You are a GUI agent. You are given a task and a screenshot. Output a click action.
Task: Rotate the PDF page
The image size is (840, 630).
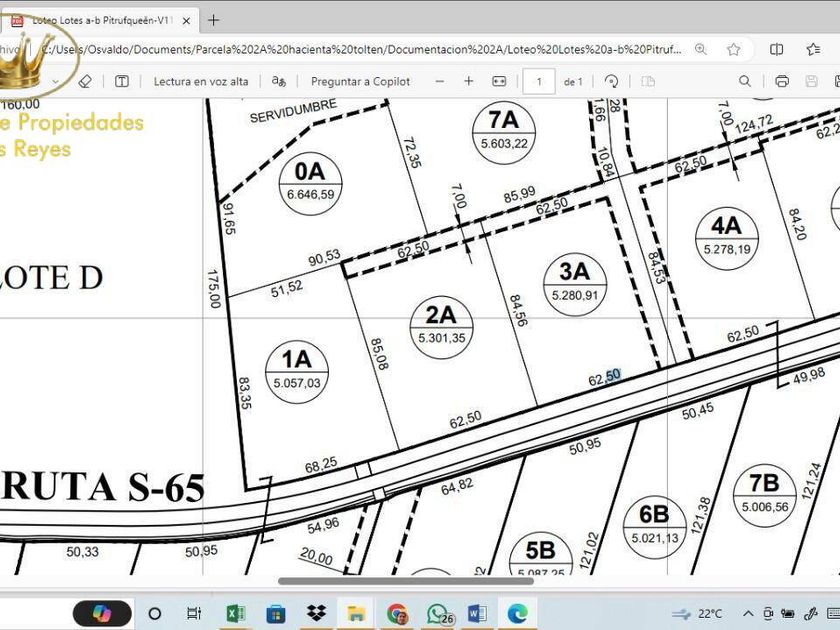(x=612, y=81)
